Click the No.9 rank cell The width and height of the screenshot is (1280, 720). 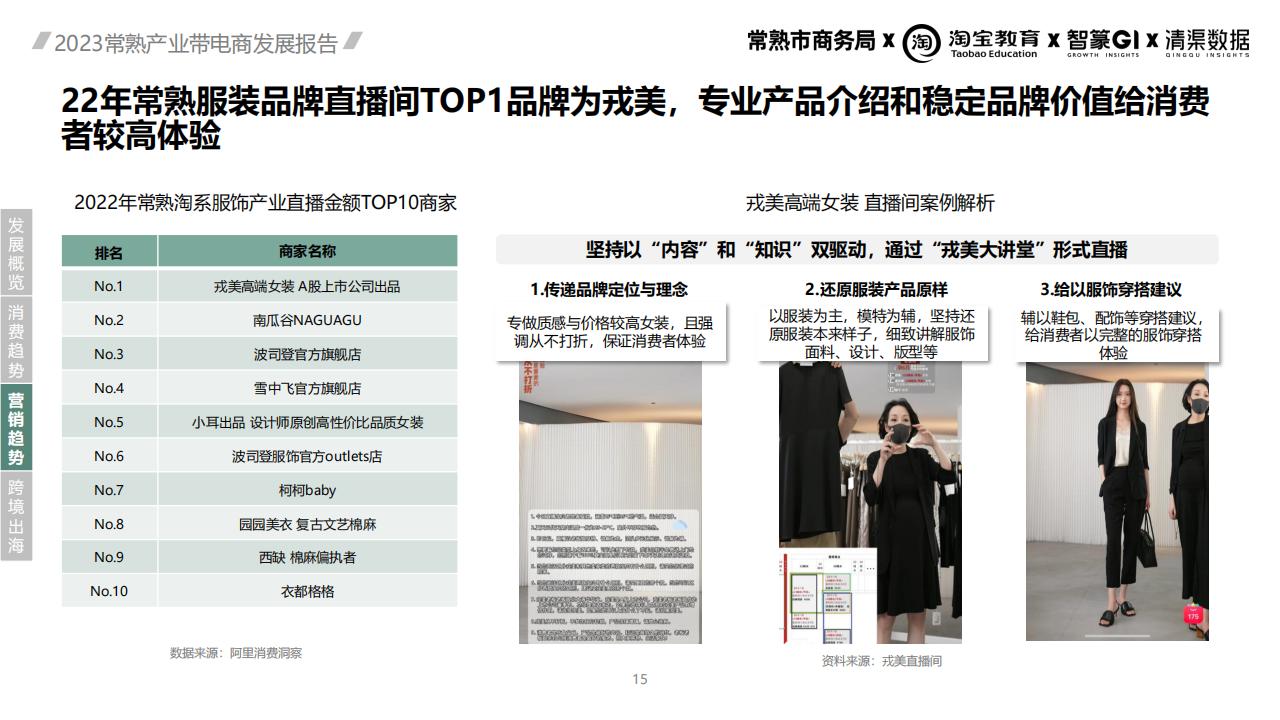(x=109, y=557)
